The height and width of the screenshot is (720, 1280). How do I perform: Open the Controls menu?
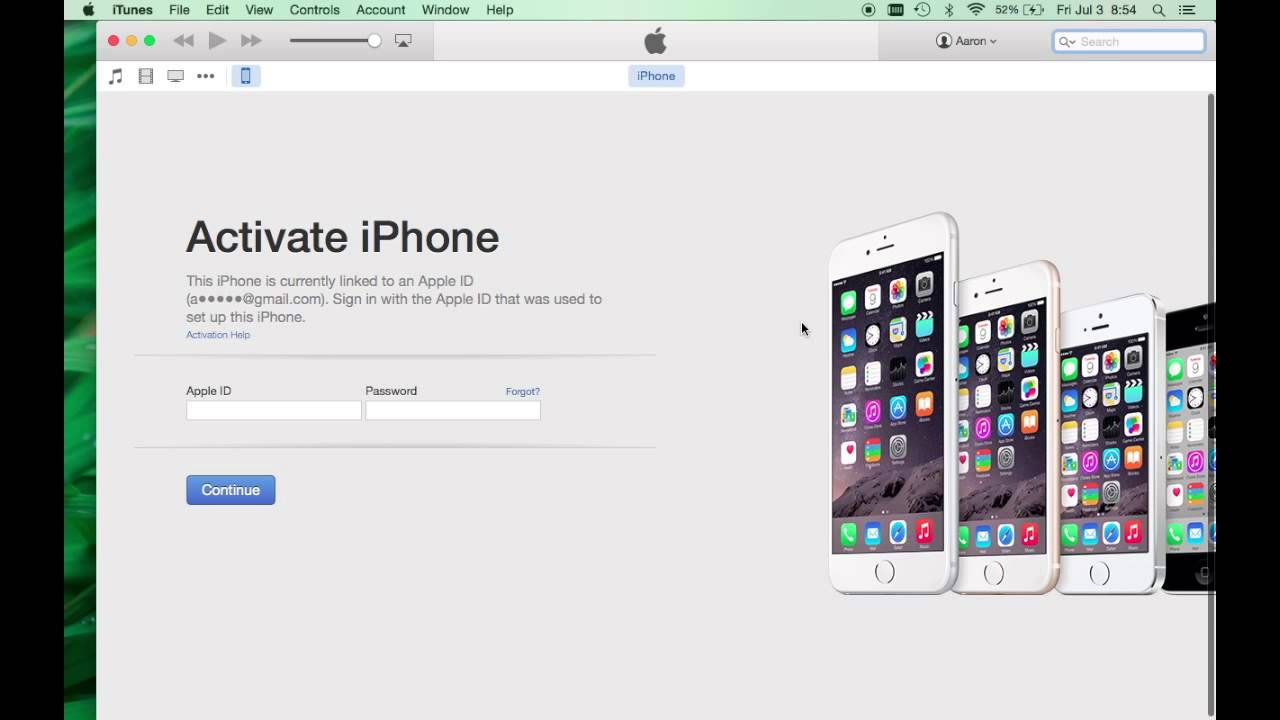click(x=315, y=10)
